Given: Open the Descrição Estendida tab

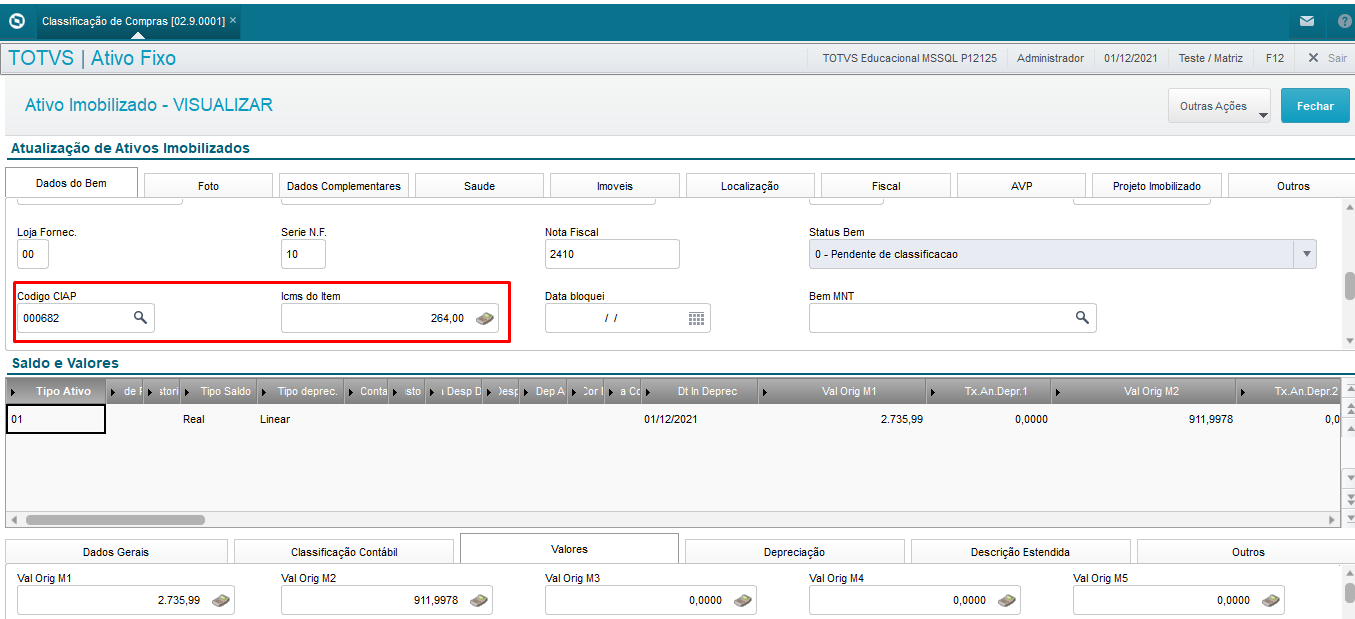Looking at the screenshot, I should click(x=1020, y=552).
